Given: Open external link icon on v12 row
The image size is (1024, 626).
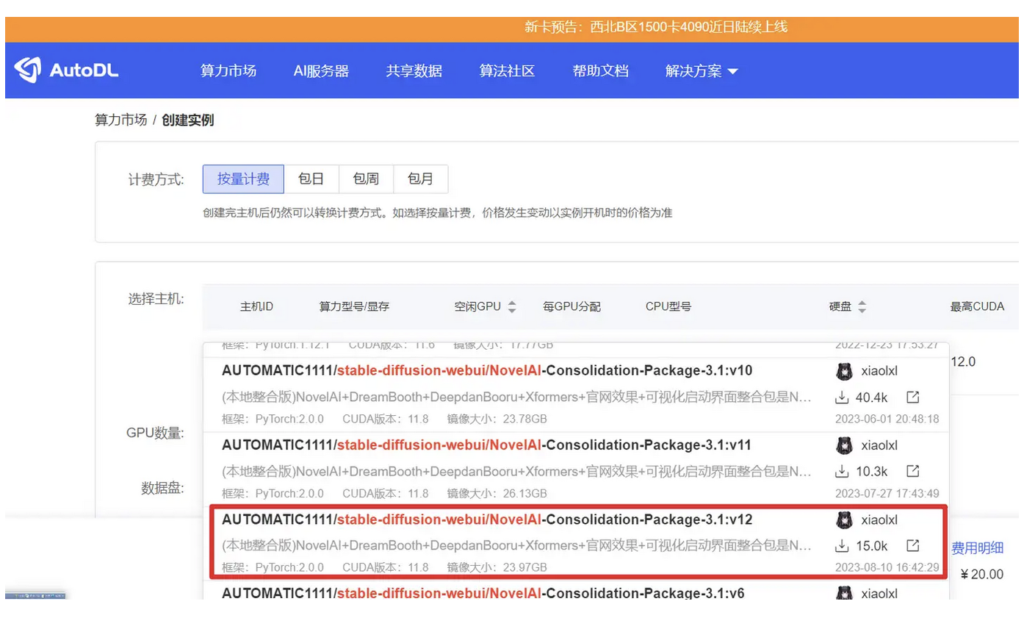Looking at the screenshot, I should pyautogui.click(x=912, y=545).
